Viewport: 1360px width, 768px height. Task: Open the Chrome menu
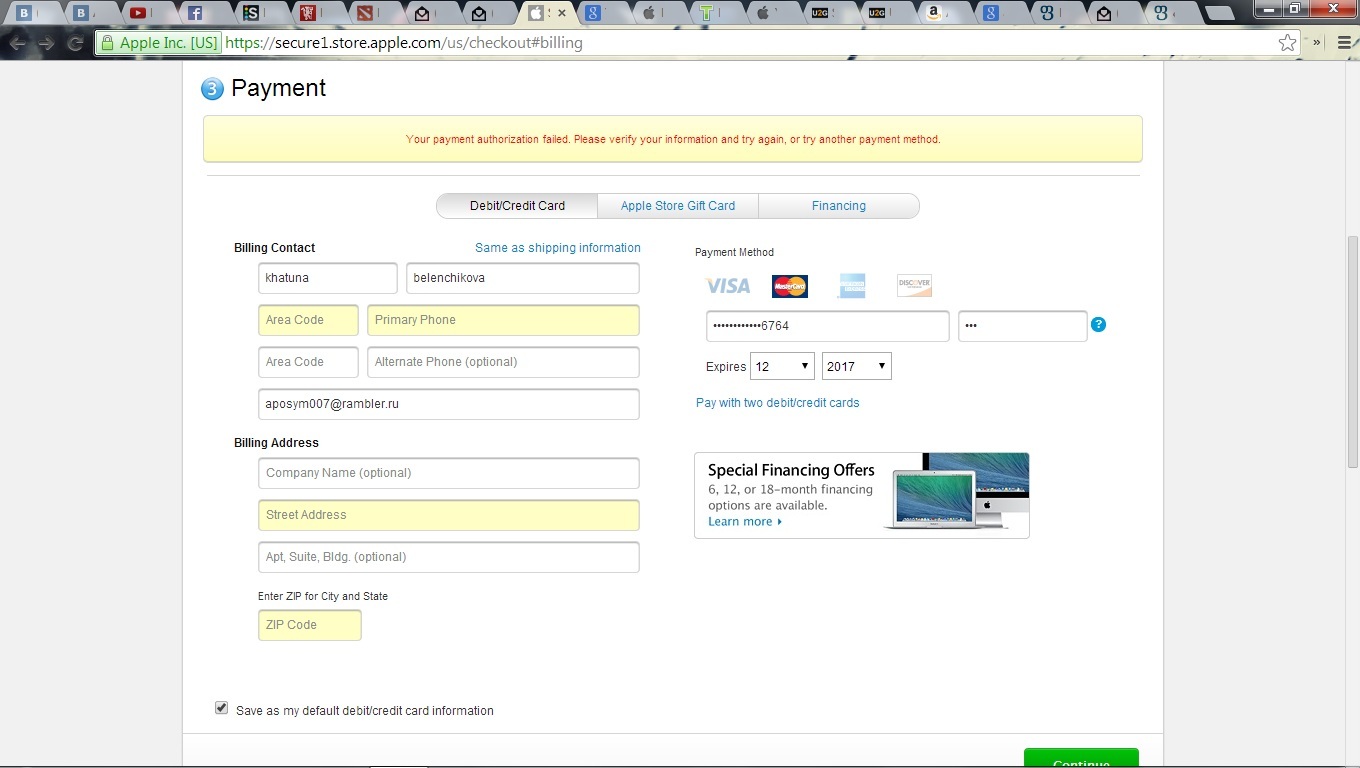pos(1345,43)
